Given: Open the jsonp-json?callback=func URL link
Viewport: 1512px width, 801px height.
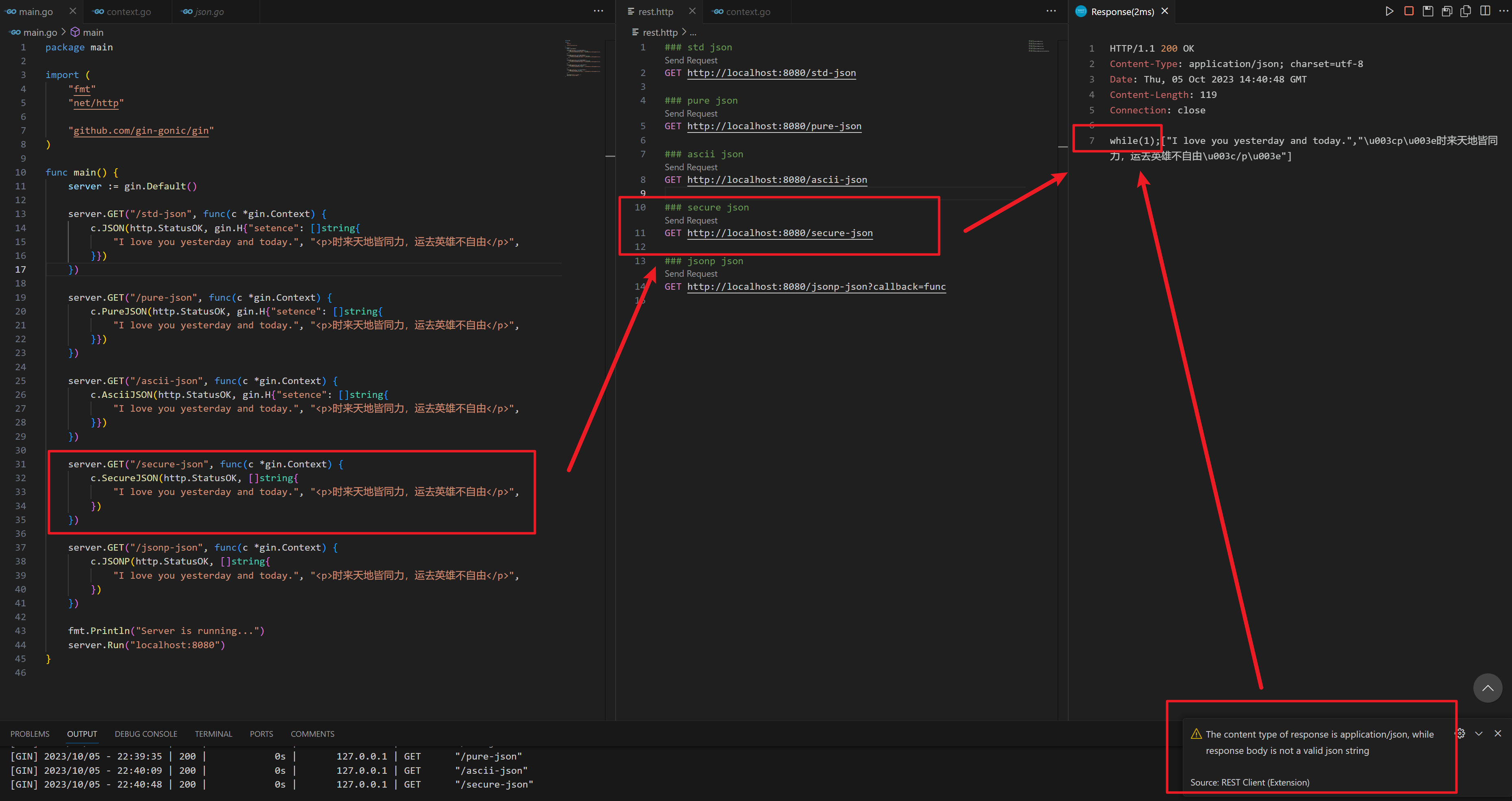Looking at the screenshot, I should pyautogui.click(x=816, y=287).
